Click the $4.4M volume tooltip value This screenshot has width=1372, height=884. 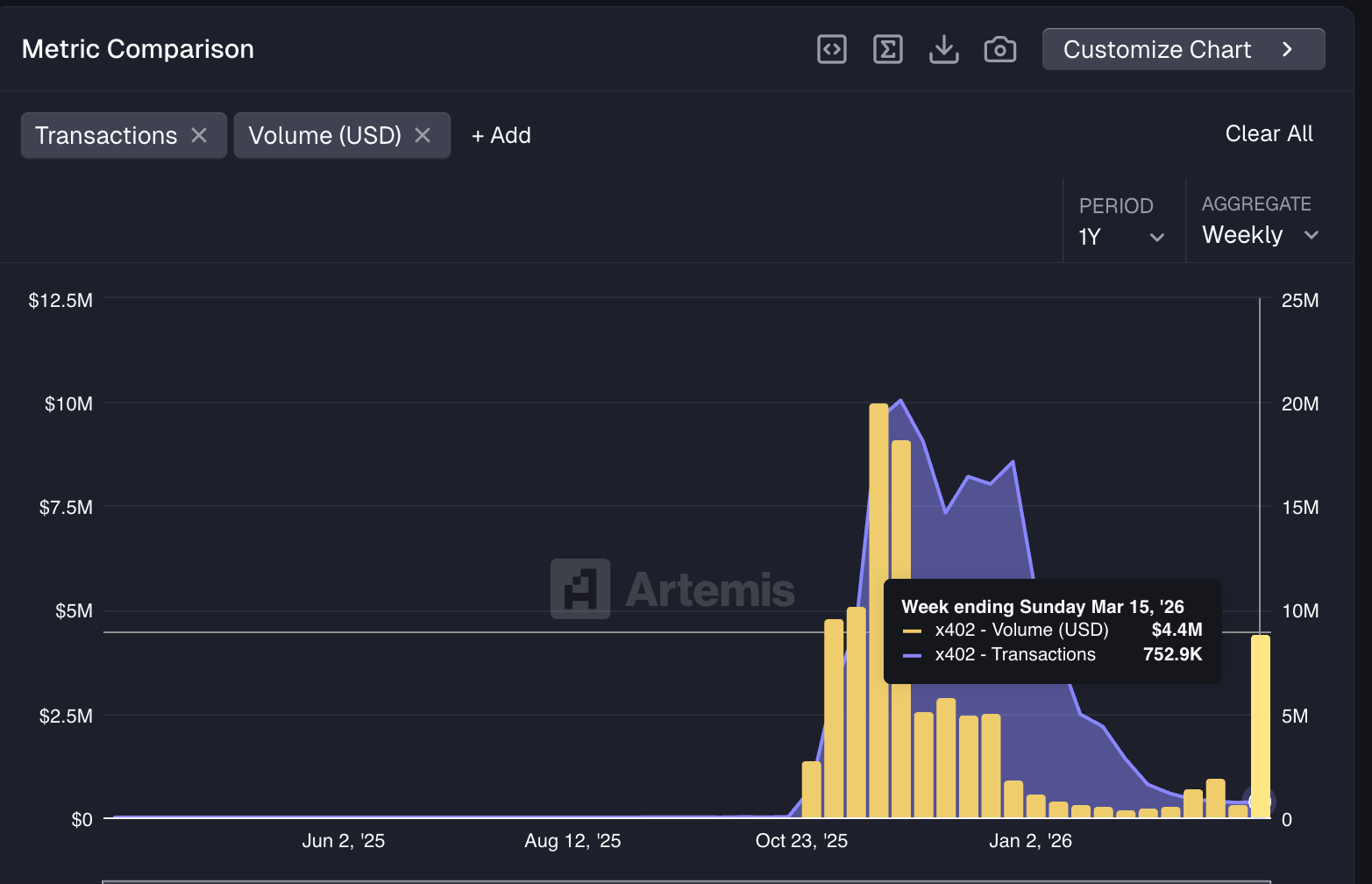tap(1177, 630)
